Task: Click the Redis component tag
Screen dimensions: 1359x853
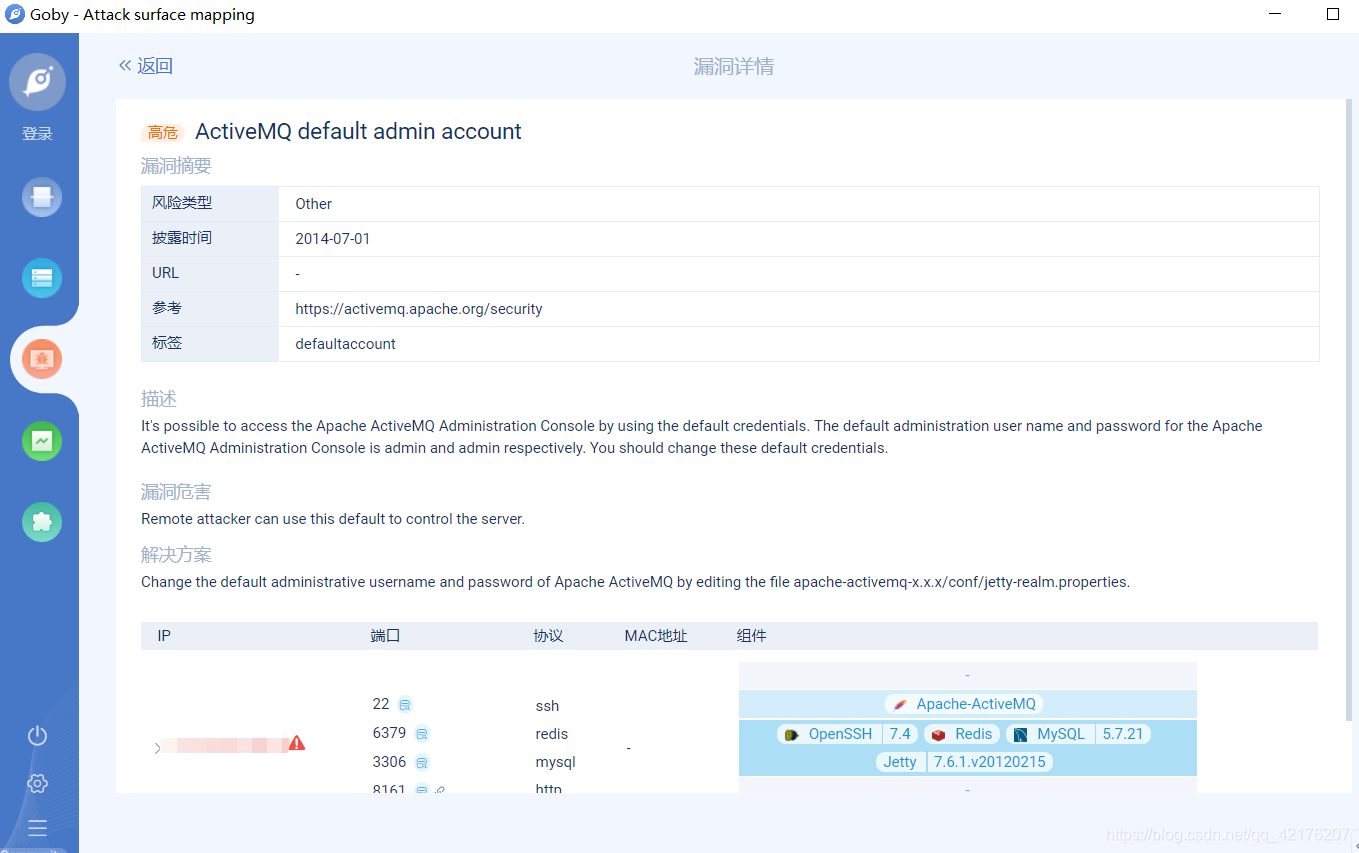Action: tap(962, 734)
